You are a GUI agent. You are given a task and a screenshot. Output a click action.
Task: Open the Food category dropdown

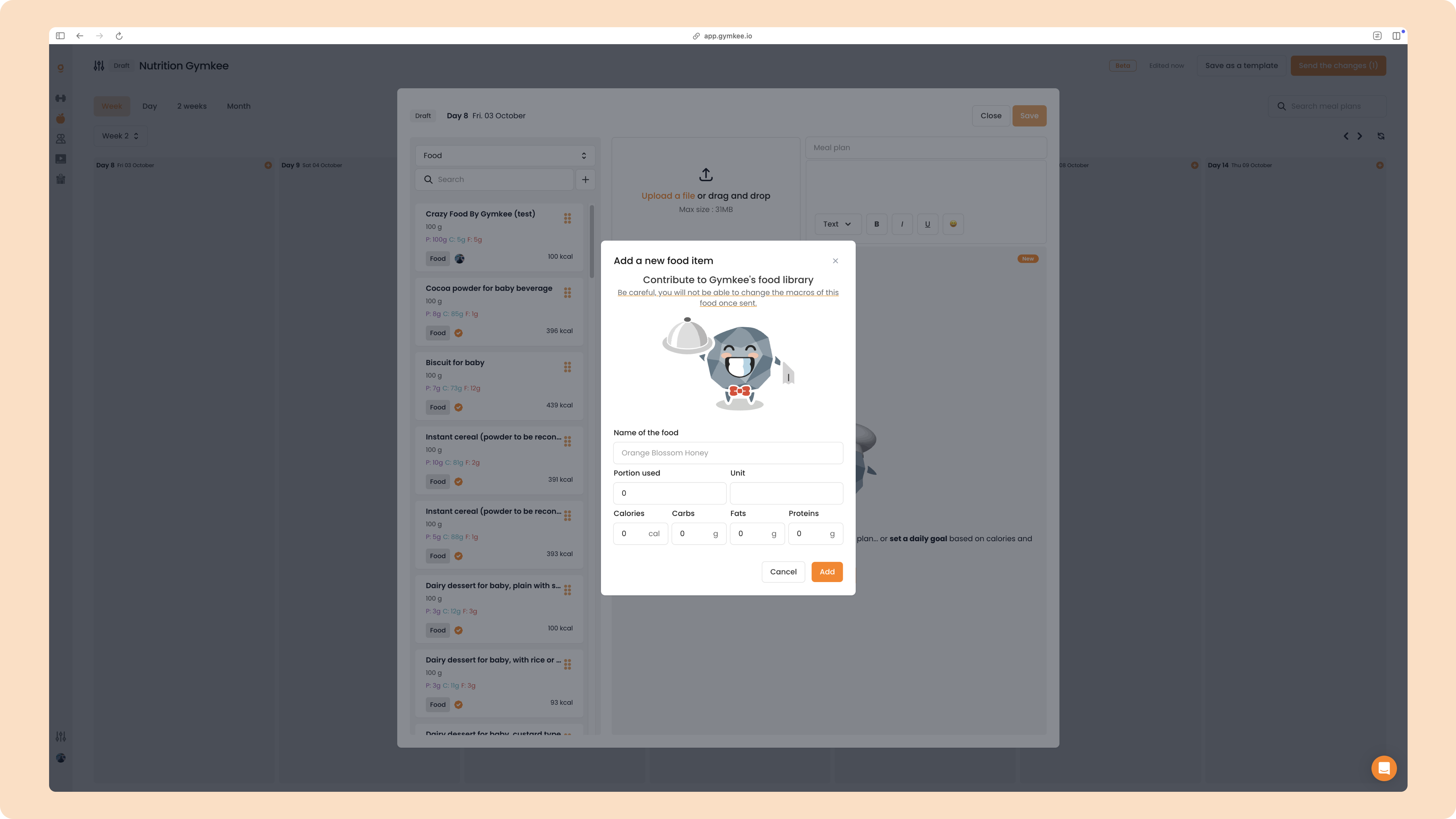[x=505, y=156]
